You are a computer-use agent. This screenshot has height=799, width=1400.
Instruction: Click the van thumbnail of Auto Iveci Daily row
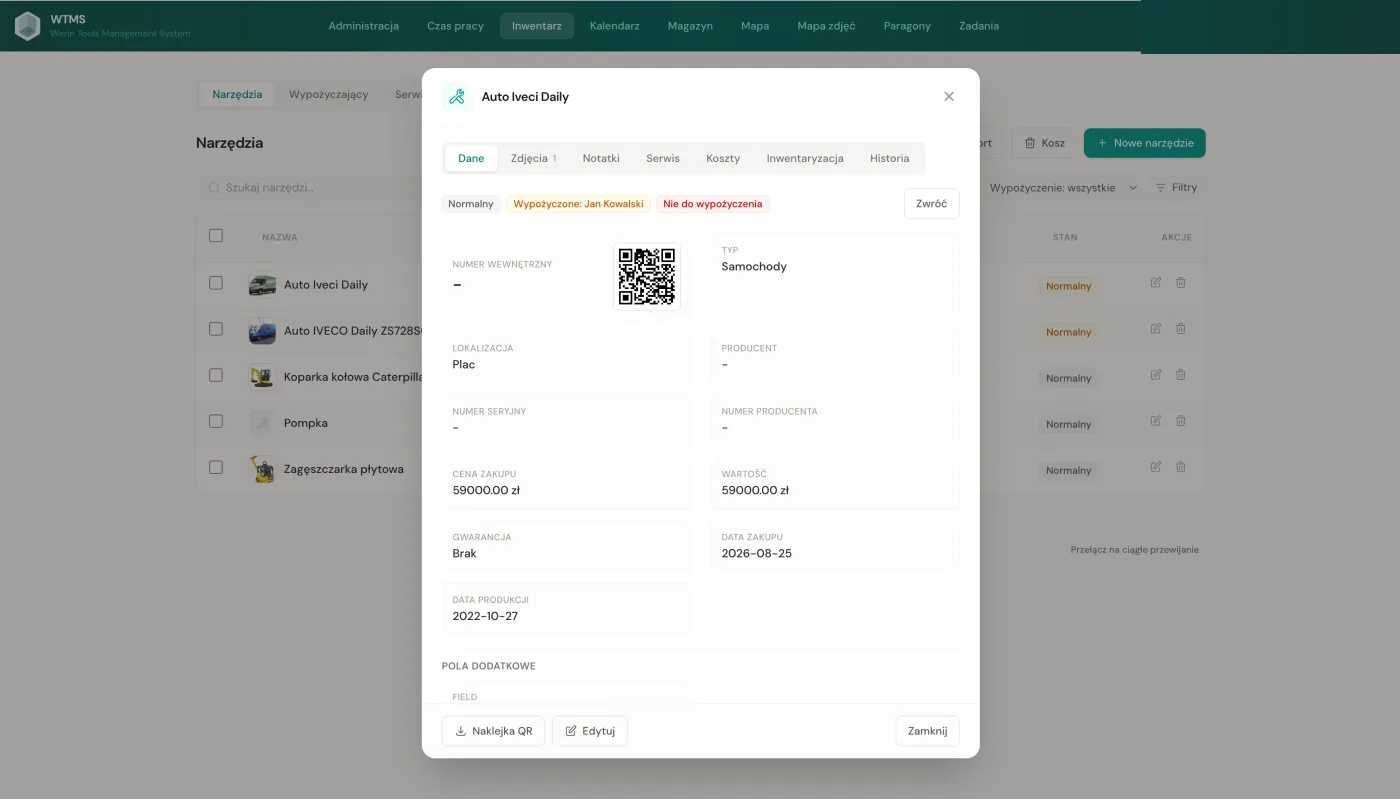[262, 285]
